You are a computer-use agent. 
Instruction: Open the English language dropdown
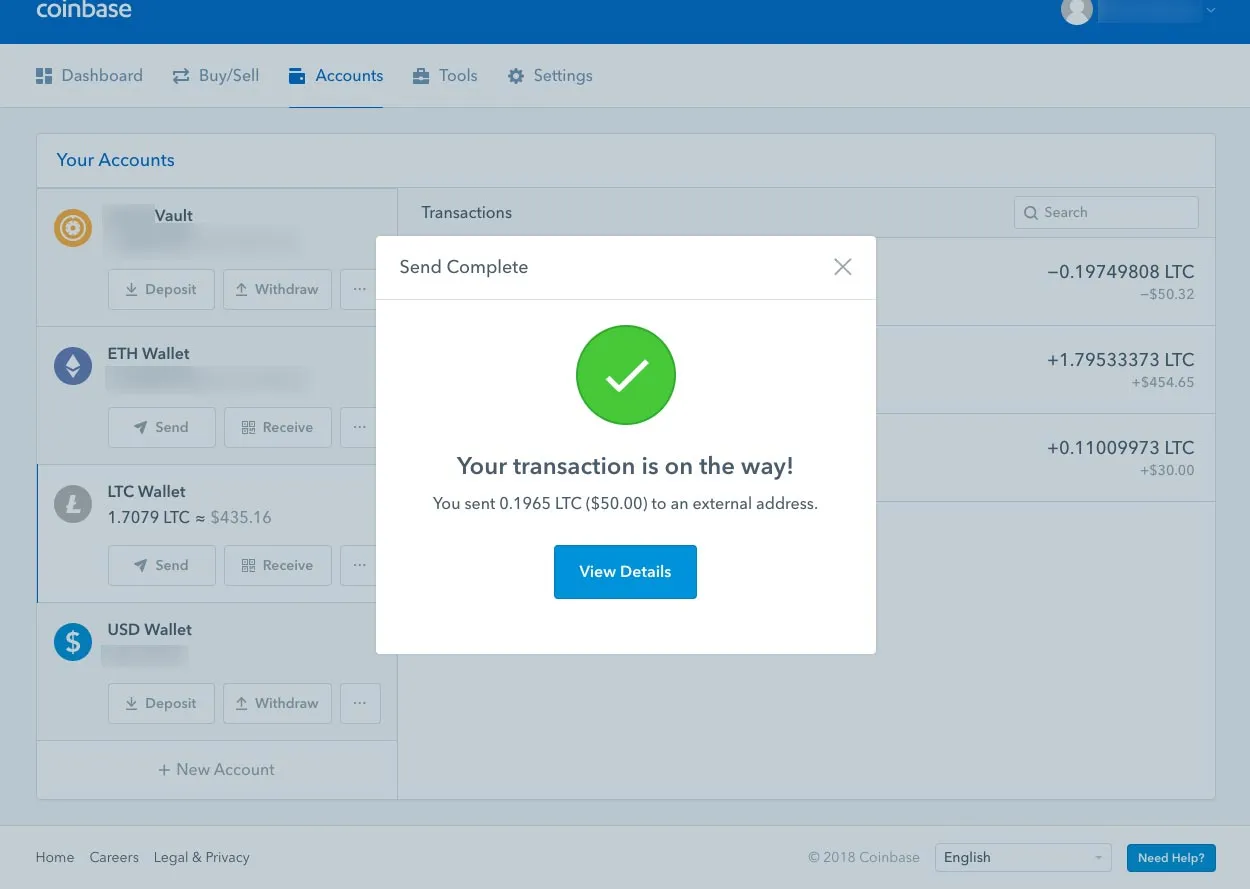coord(1023,857)
